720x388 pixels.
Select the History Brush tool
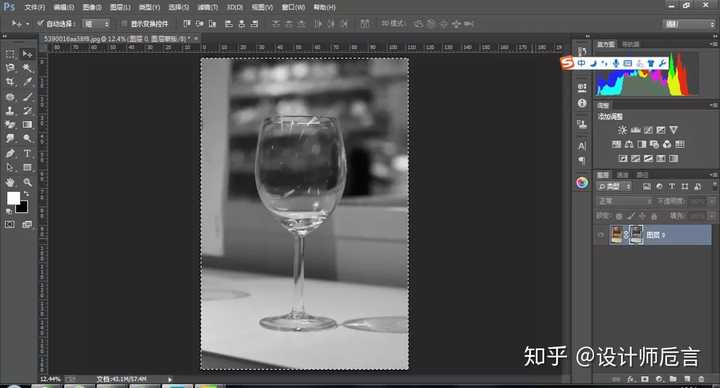point(27,111)
